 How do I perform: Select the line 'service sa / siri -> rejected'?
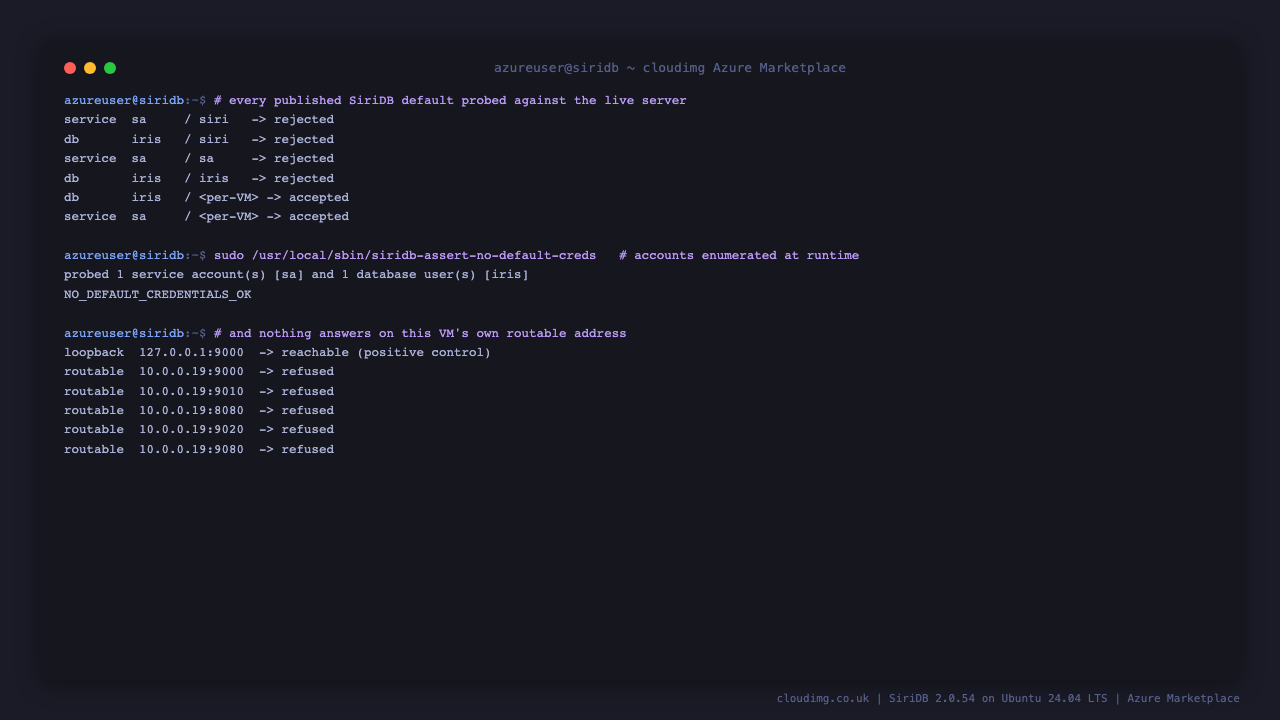[199, 120]
